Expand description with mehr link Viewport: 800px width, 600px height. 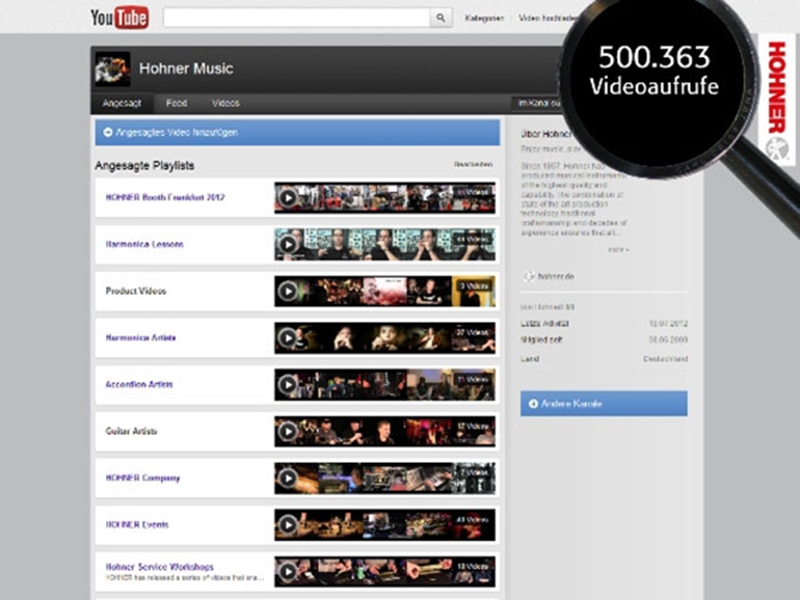tap(618, 249)
